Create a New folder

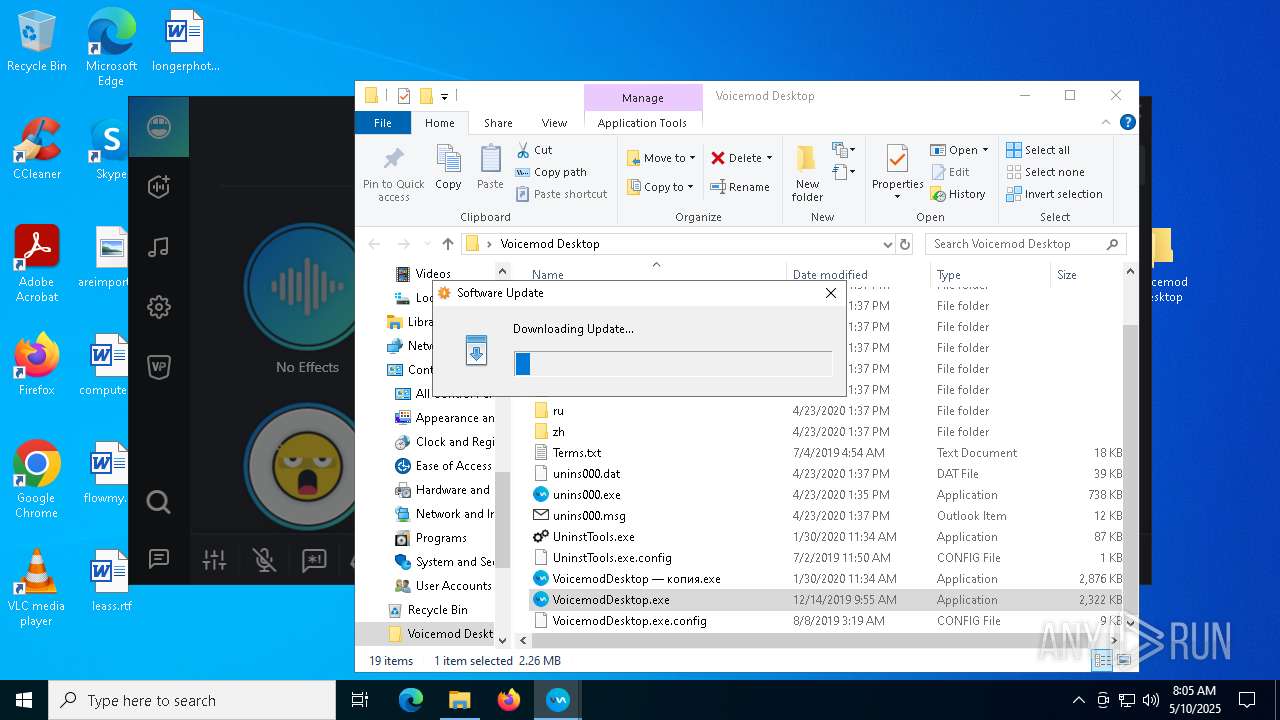click(807, 174)
